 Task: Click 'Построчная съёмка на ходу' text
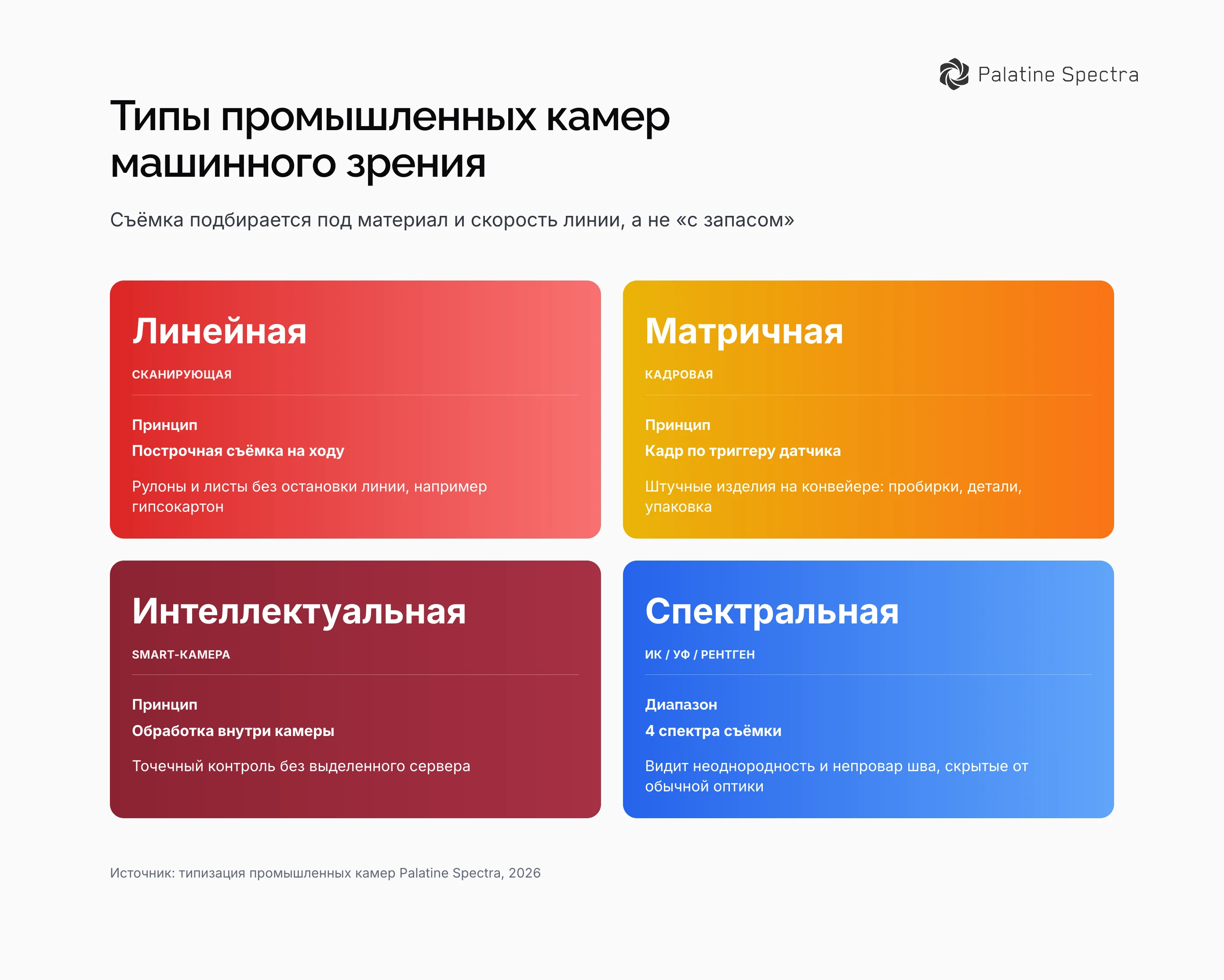pyautogui.click(x=238, y=451)
